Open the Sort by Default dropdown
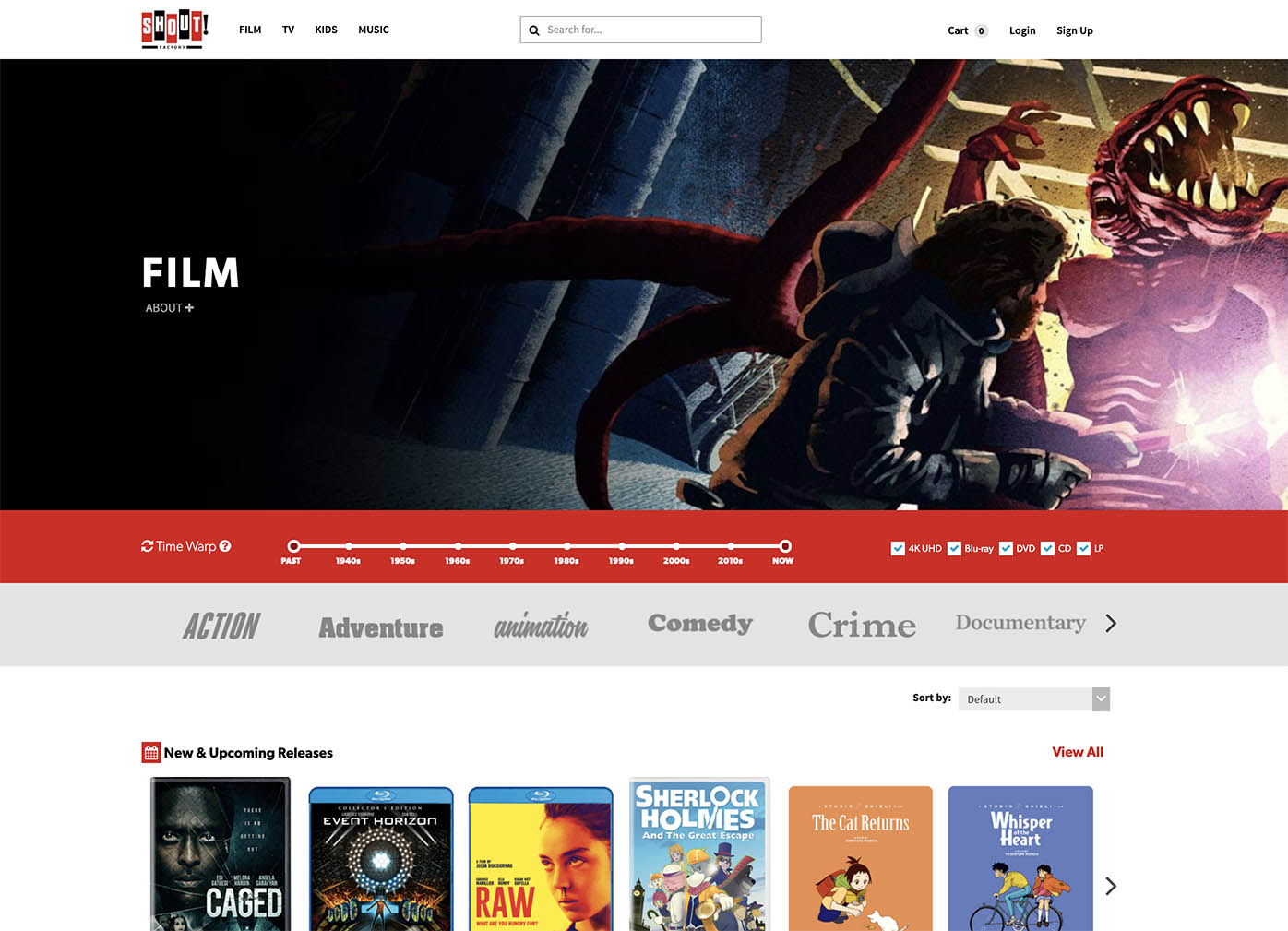The height and width of the screenshot is (931, 1288). click(1034, 699)
